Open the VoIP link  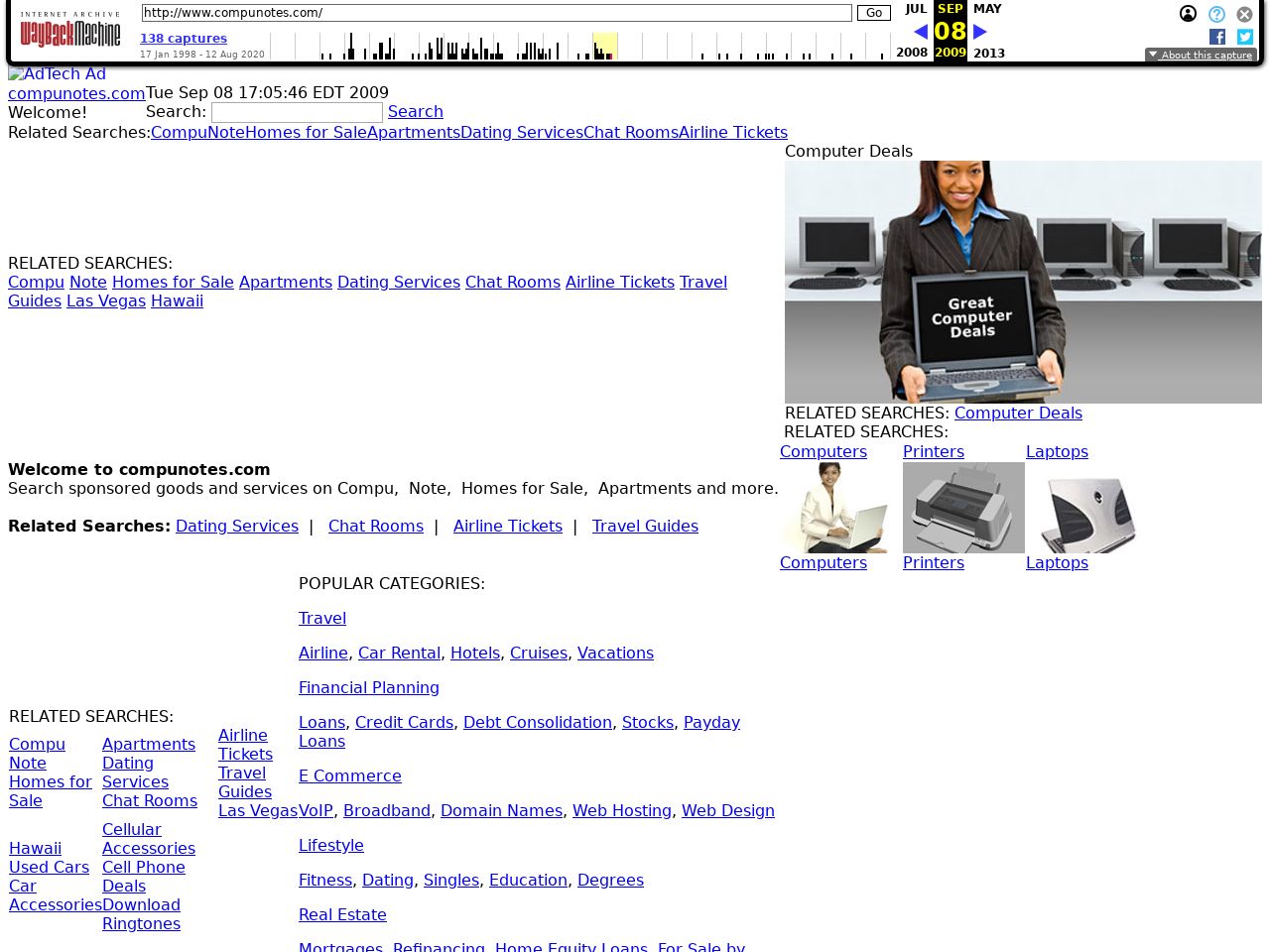click(316, 811)
